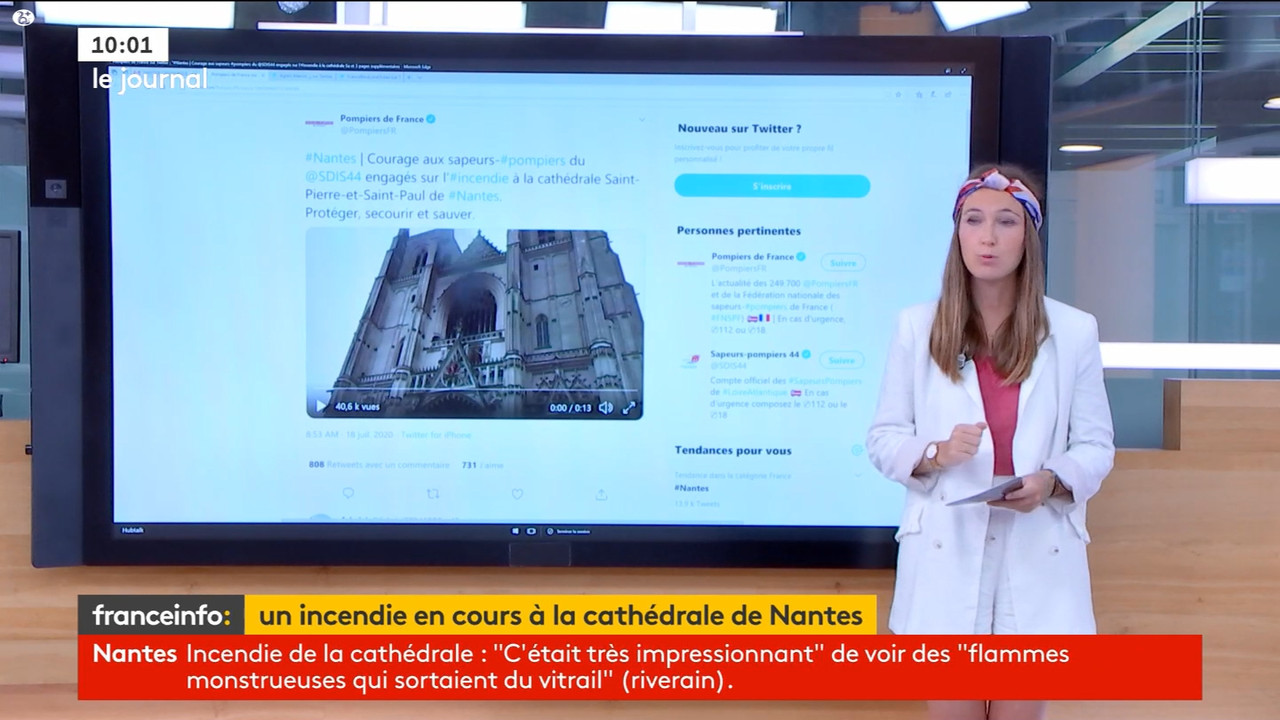Play the cathedral fire video
This screenshot has height=720, width=1280.
point(321,406)
